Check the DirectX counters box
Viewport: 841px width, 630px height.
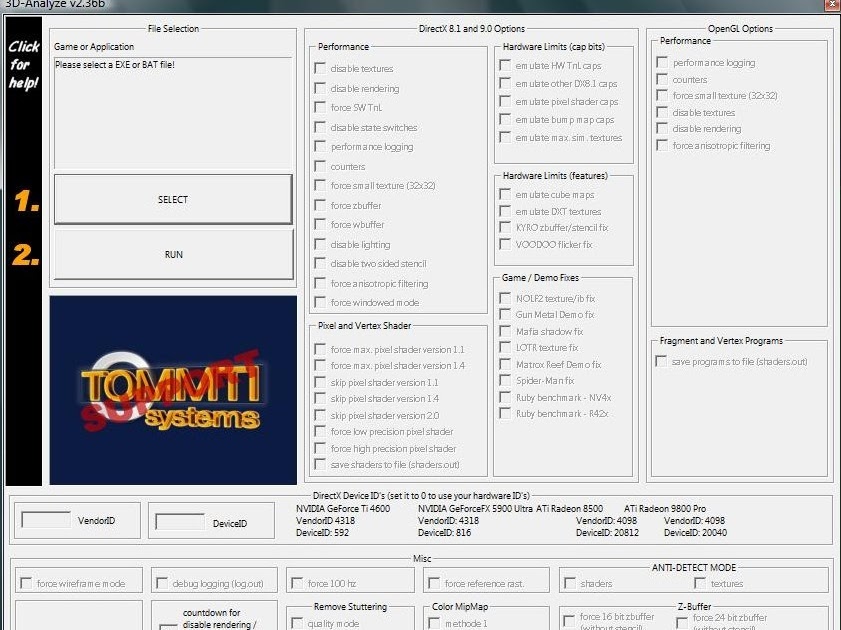coord(320,166)
